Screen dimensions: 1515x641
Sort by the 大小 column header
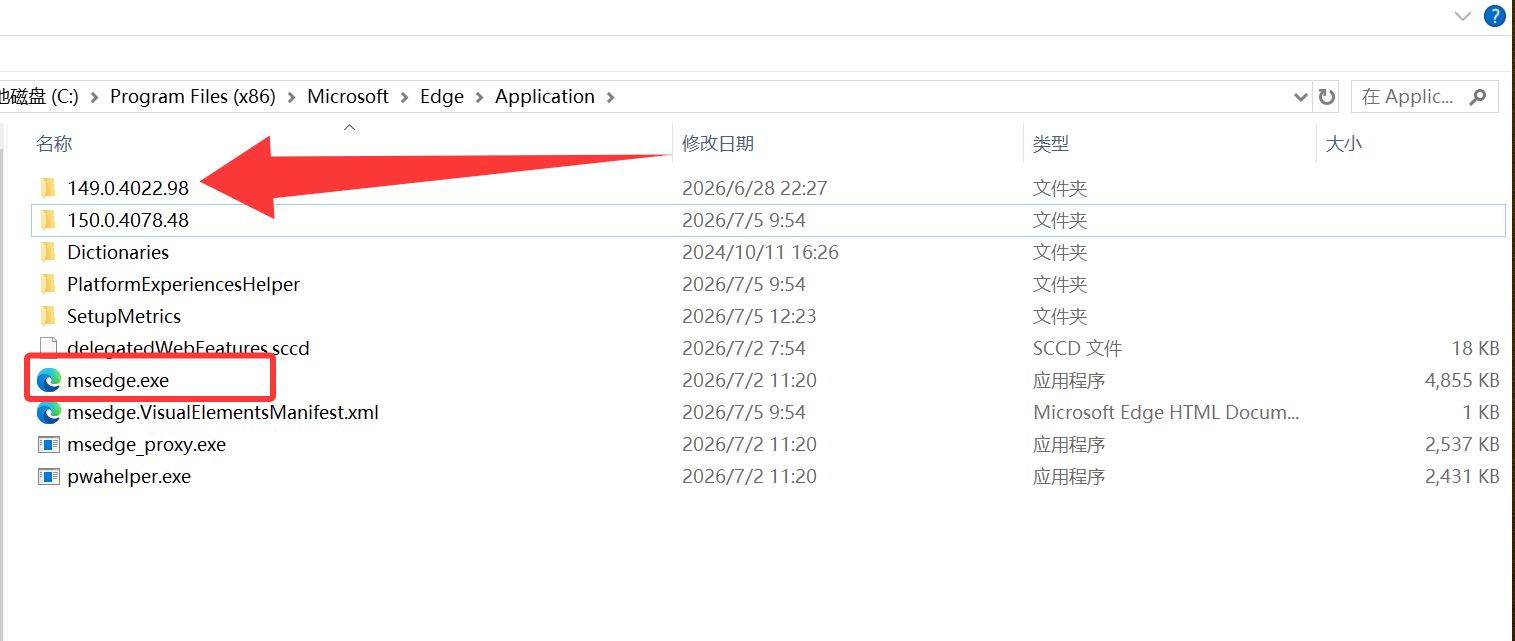coord(1343,144)
